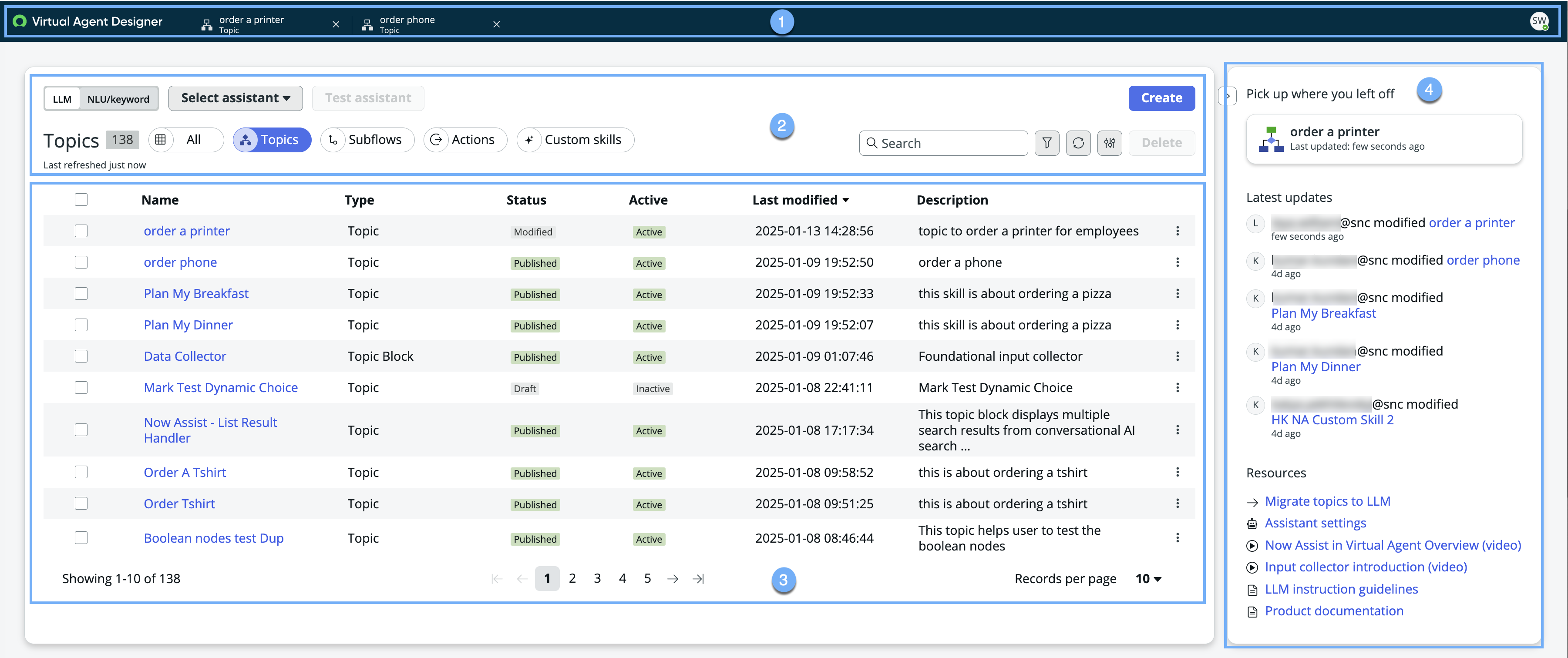Check the order a printer row checkbox

pyautogui.click(x=81, y=232)
